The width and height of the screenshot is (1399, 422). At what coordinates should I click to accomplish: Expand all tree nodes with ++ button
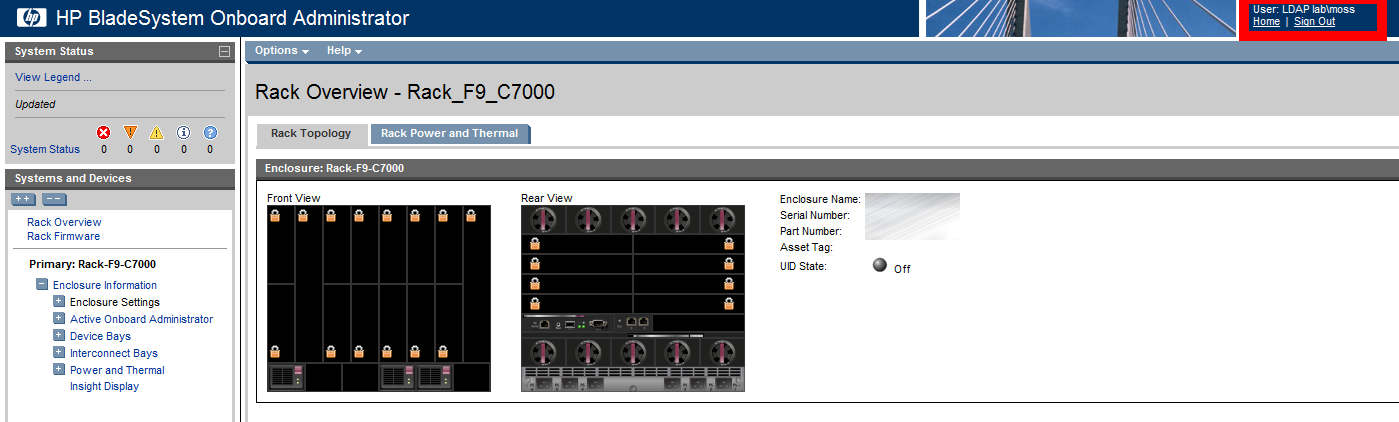point(24,199)
